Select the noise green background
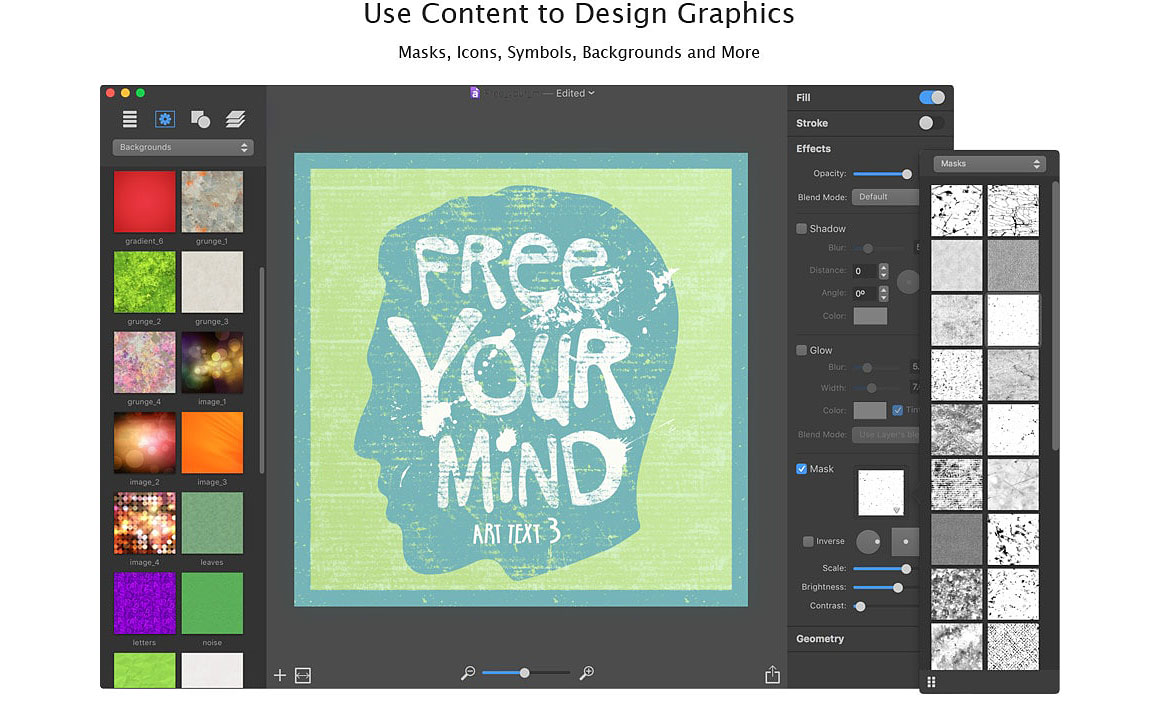The width and height of the screenshot is (1160, 720). 212,603
